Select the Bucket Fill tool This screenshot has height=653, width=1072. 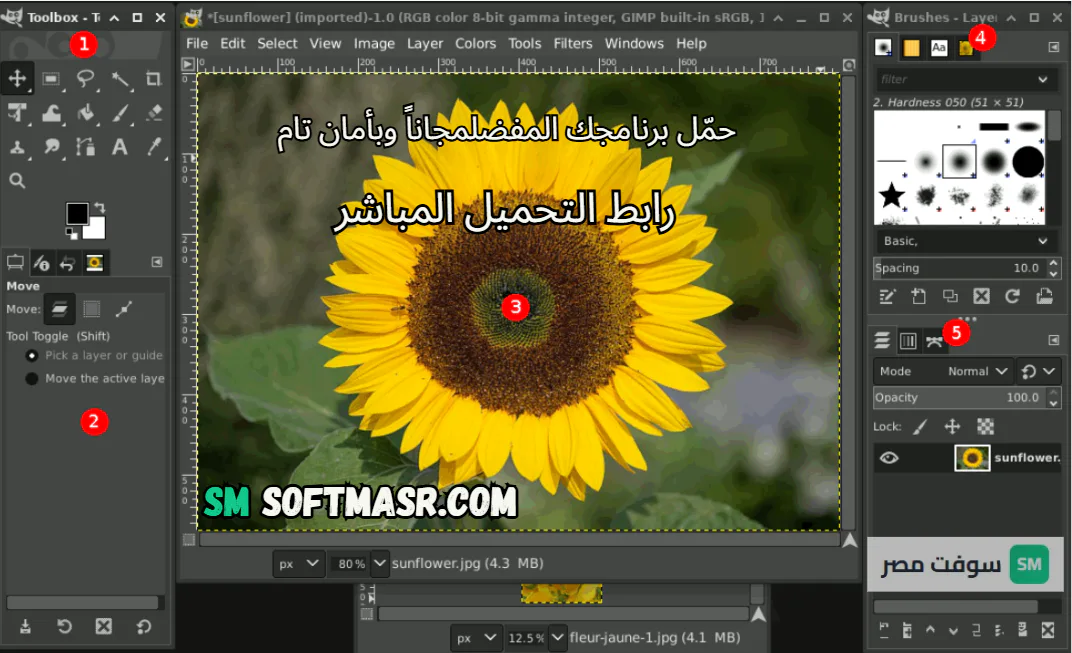tap(85, 113)
